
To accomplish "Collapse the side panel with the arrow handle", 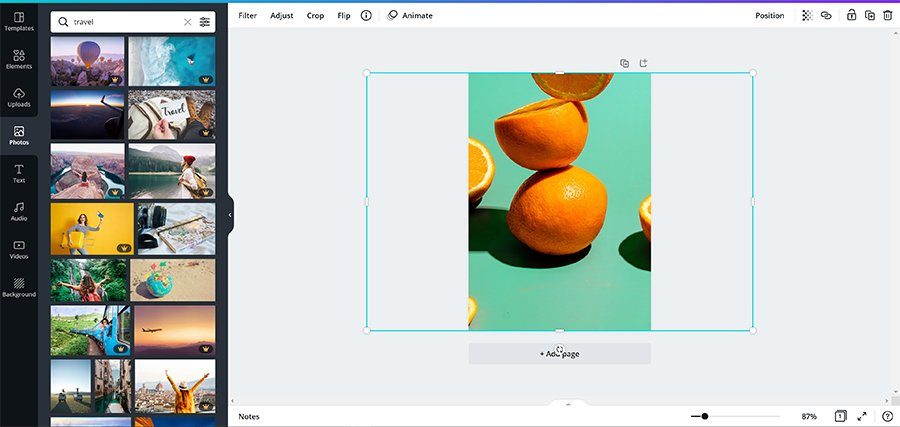I will click(230, 215).
